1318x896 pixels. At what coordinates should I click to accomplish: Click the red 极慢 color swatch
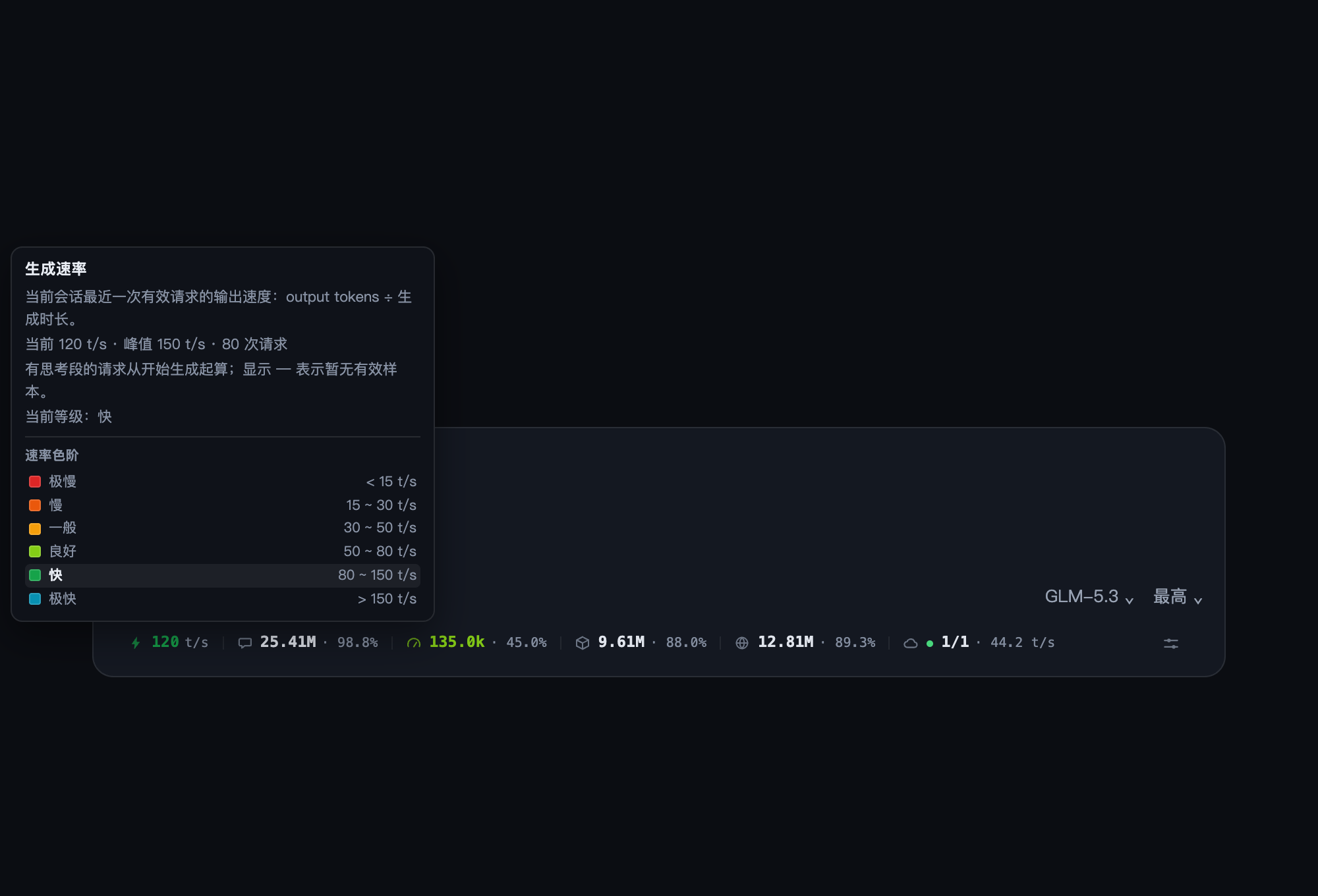tap(35, 482)
